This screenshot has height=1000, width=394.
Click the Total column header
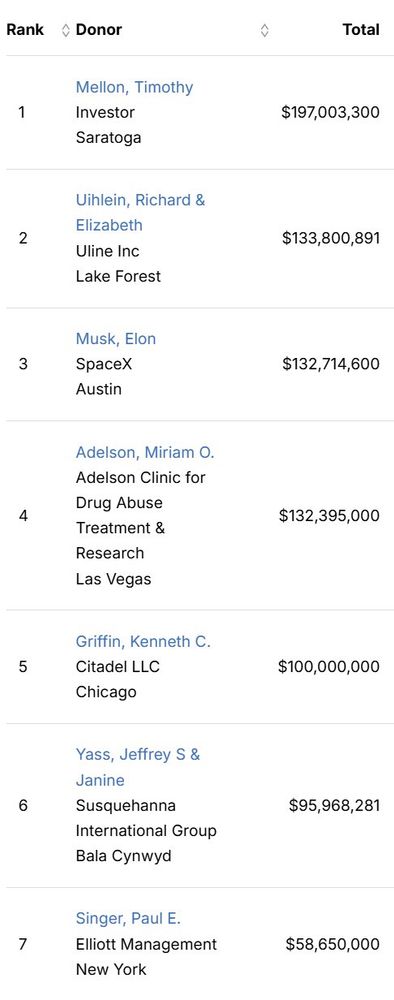coord(361,30)
